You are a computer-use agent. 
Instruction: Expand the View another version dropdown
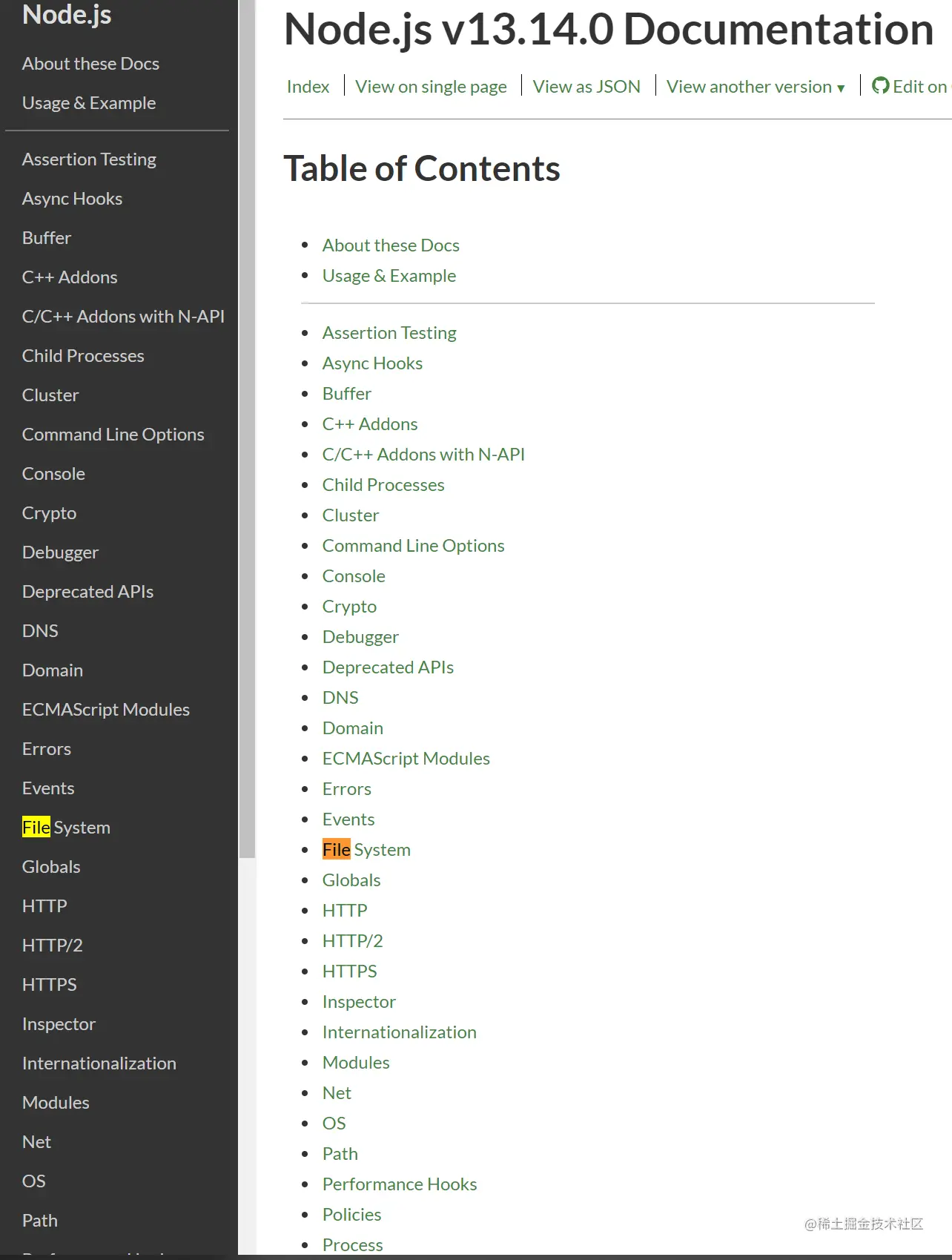point(756,87)
